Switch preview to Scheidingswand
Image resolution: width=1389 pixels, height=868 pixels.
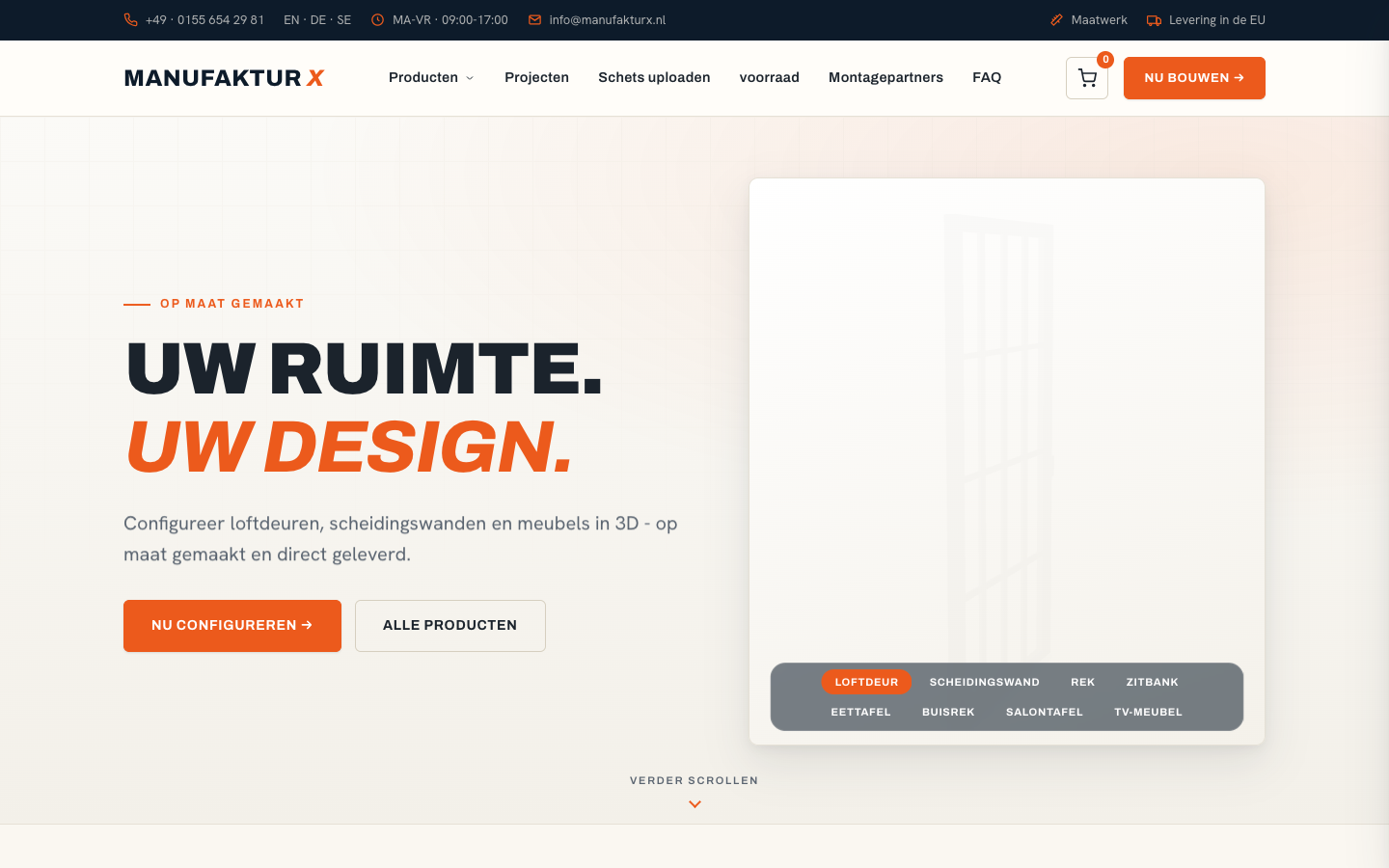pos(984,682)
